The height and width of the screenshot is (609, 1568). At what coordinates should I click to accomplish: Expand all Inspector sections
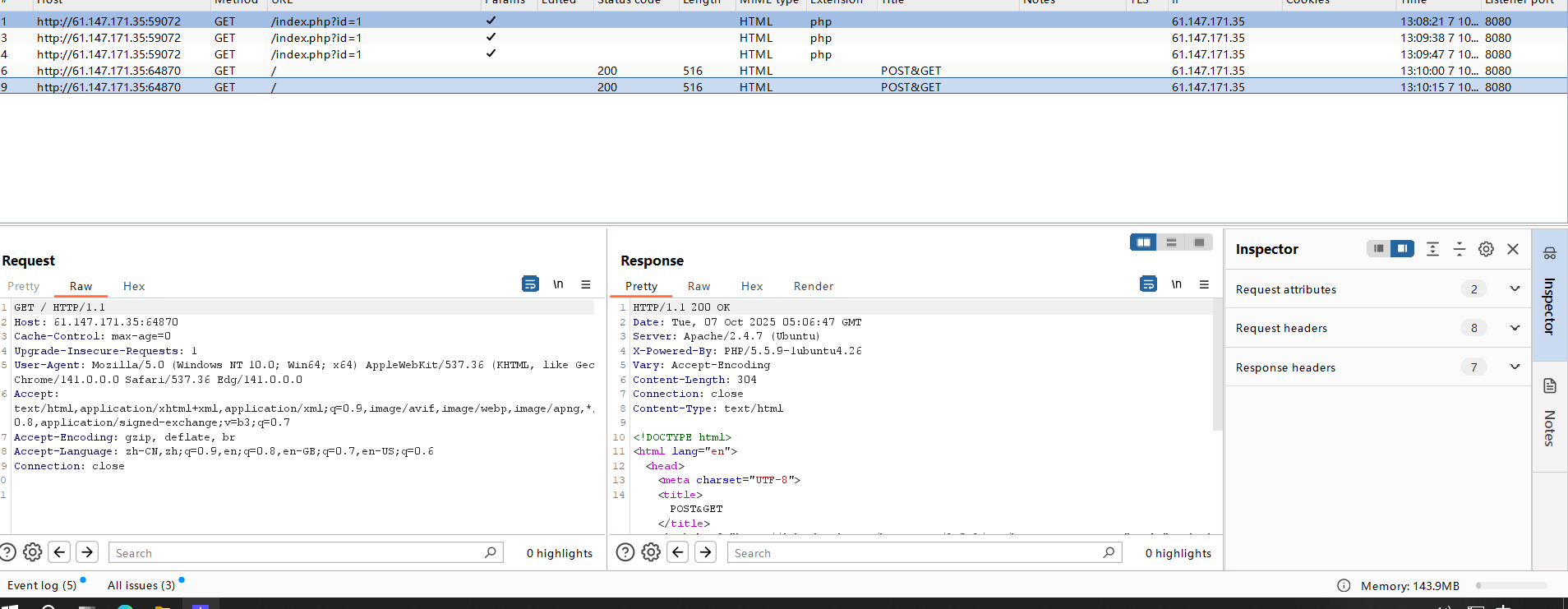click(x=1432, y=249)
